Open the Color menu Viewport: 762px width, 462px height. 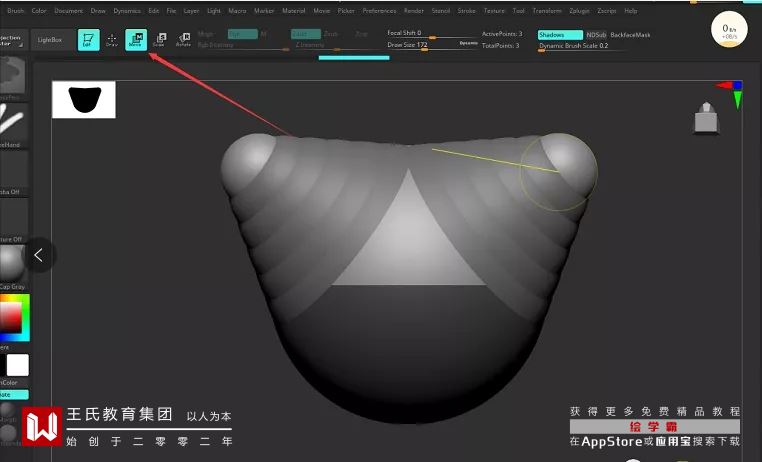pyautogui.click(x=39, y=11)
